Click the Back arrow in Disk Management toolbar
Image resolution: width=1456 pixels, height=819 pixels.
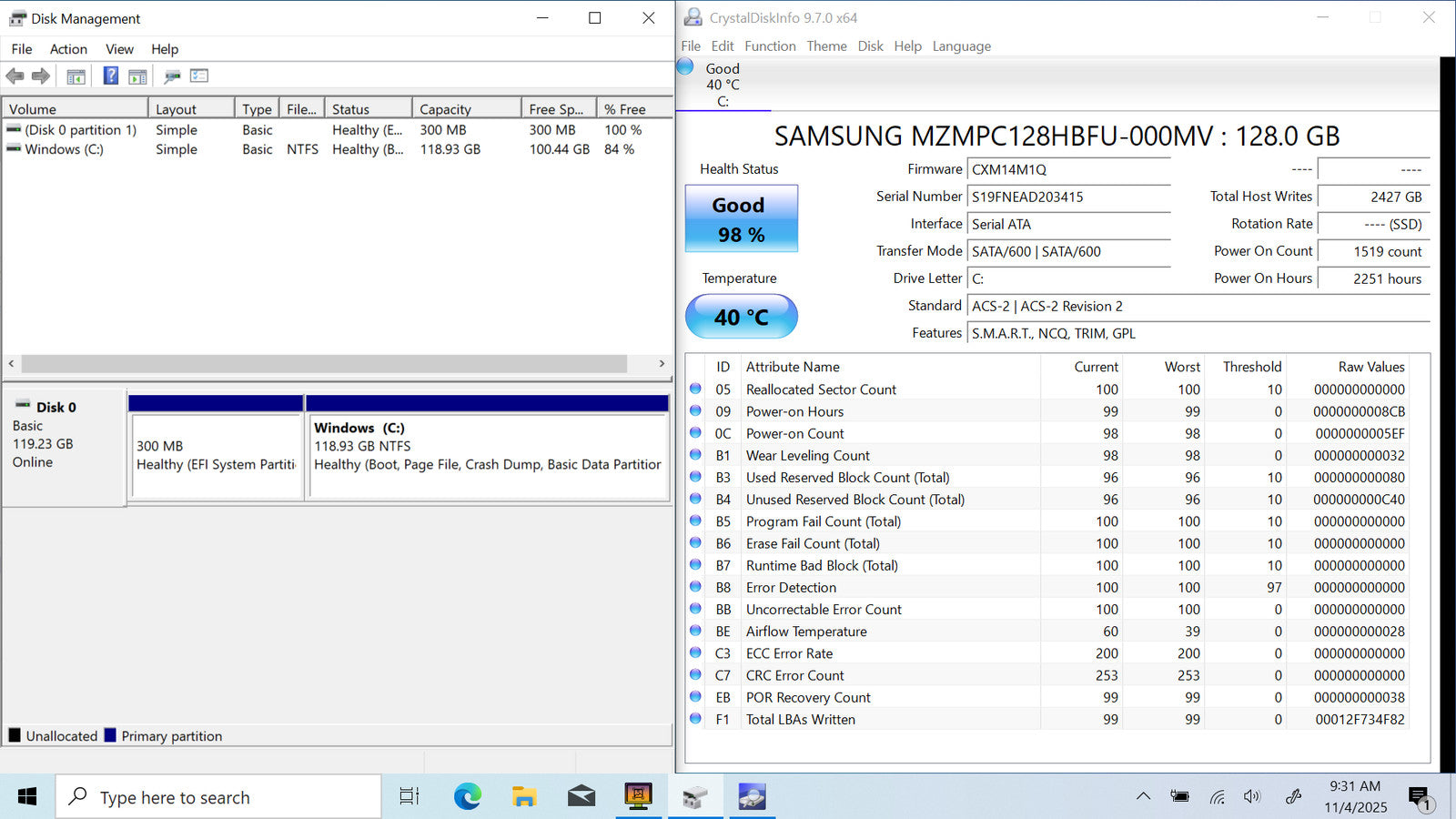[15, 76]
